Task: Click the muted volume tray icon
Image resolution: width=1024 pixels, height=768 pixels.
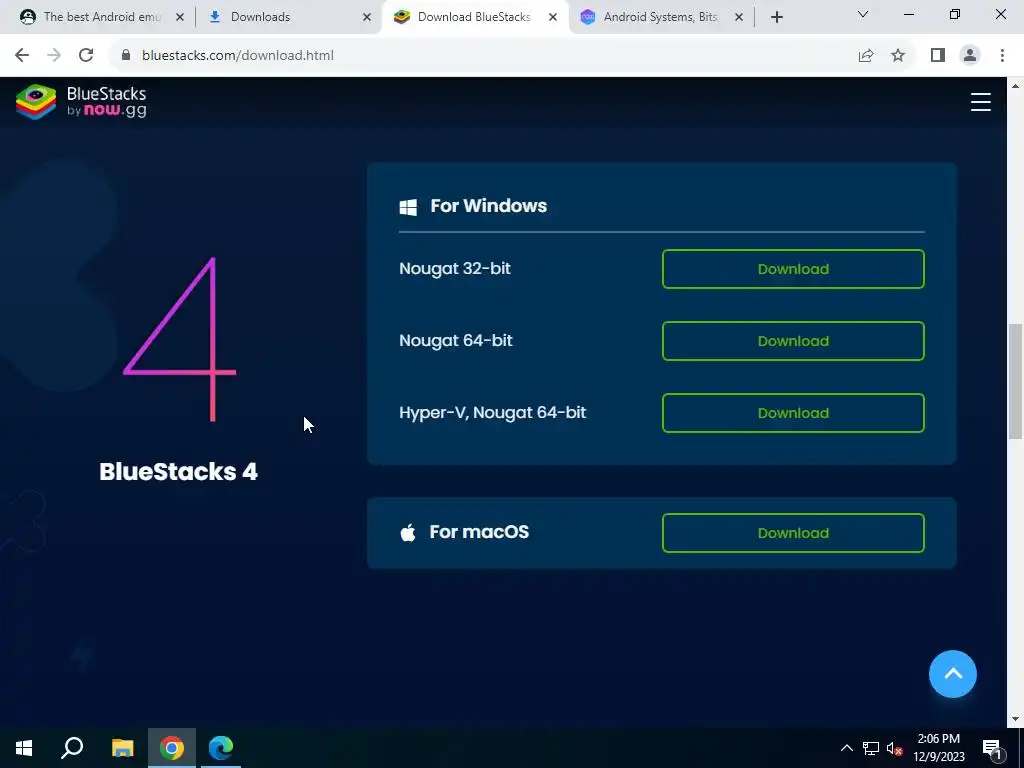Action: point(894,748)
